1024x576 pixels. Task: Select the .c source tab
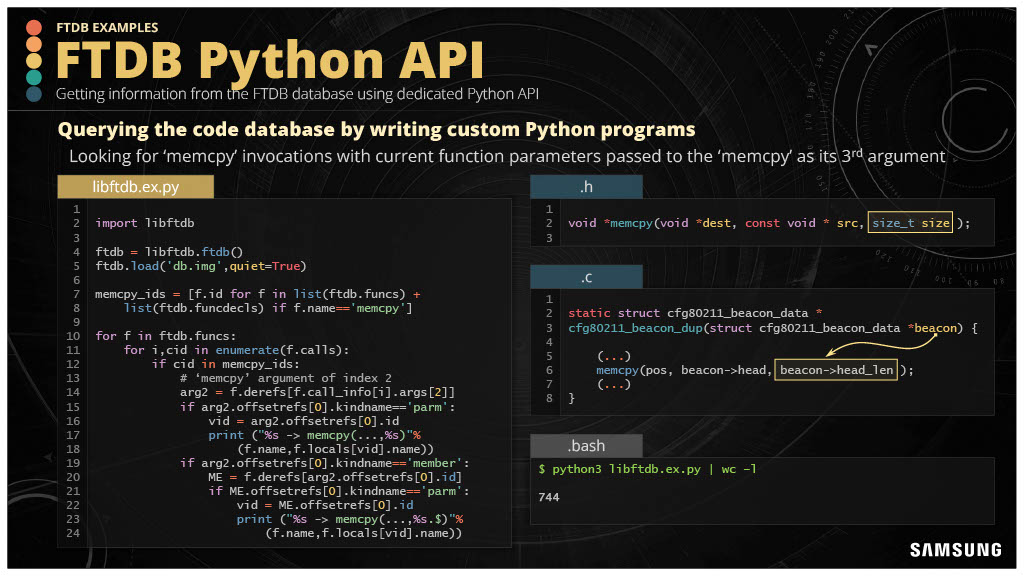coord(586,277)
